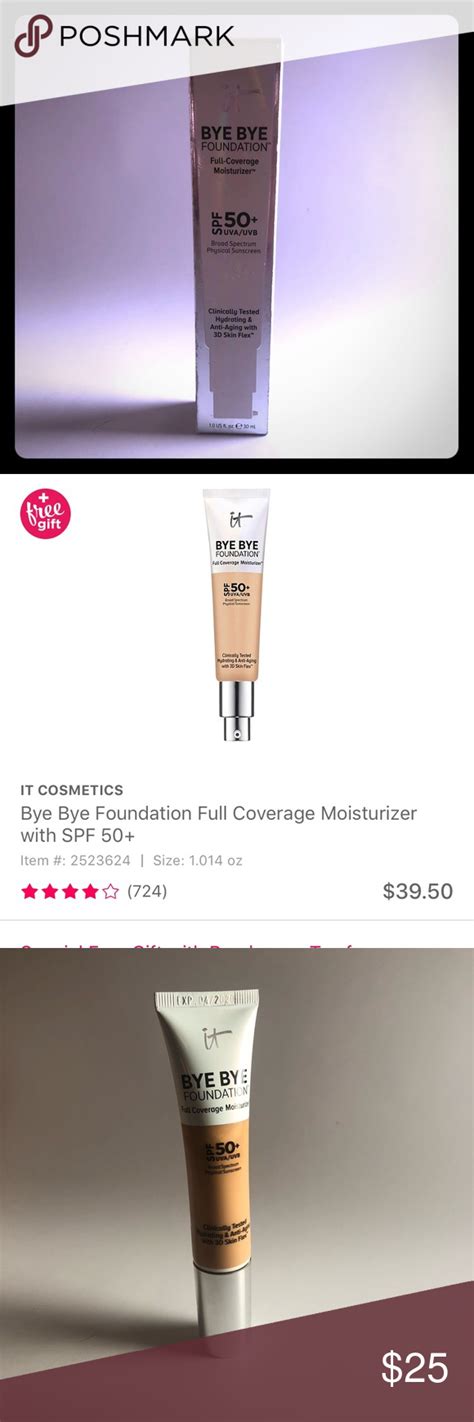Screen dimensions: 474x1422
Task: Click the Poshmark logo icon
Action: (33, 37)
